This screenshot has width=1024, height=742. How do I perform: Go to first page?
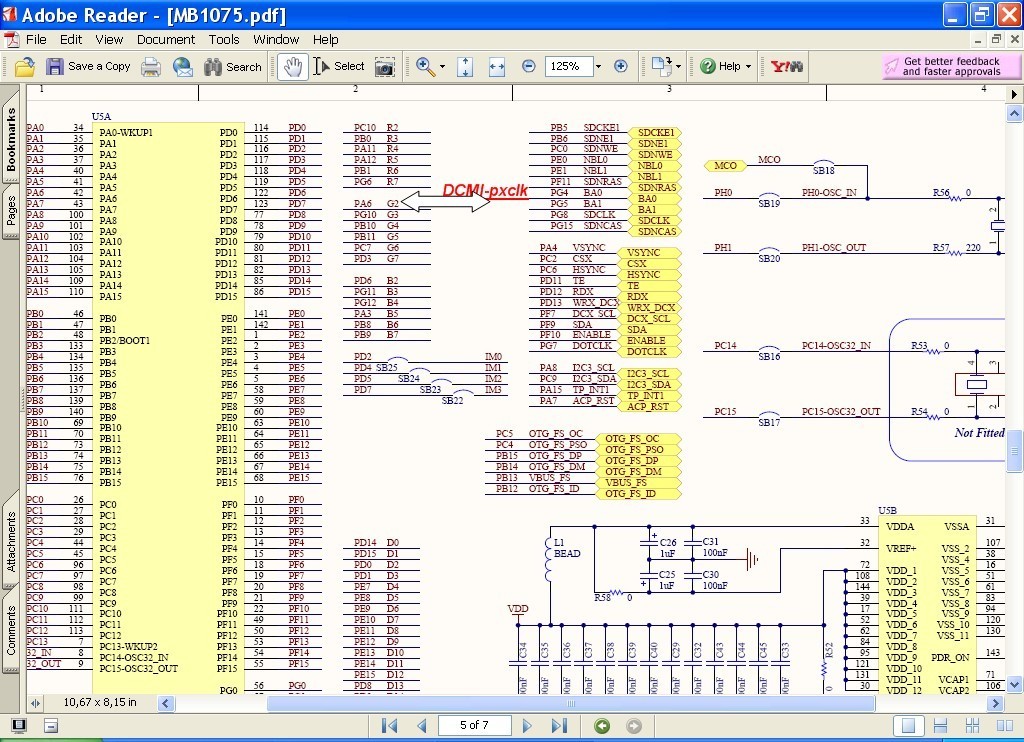click(x=389, y=725)
